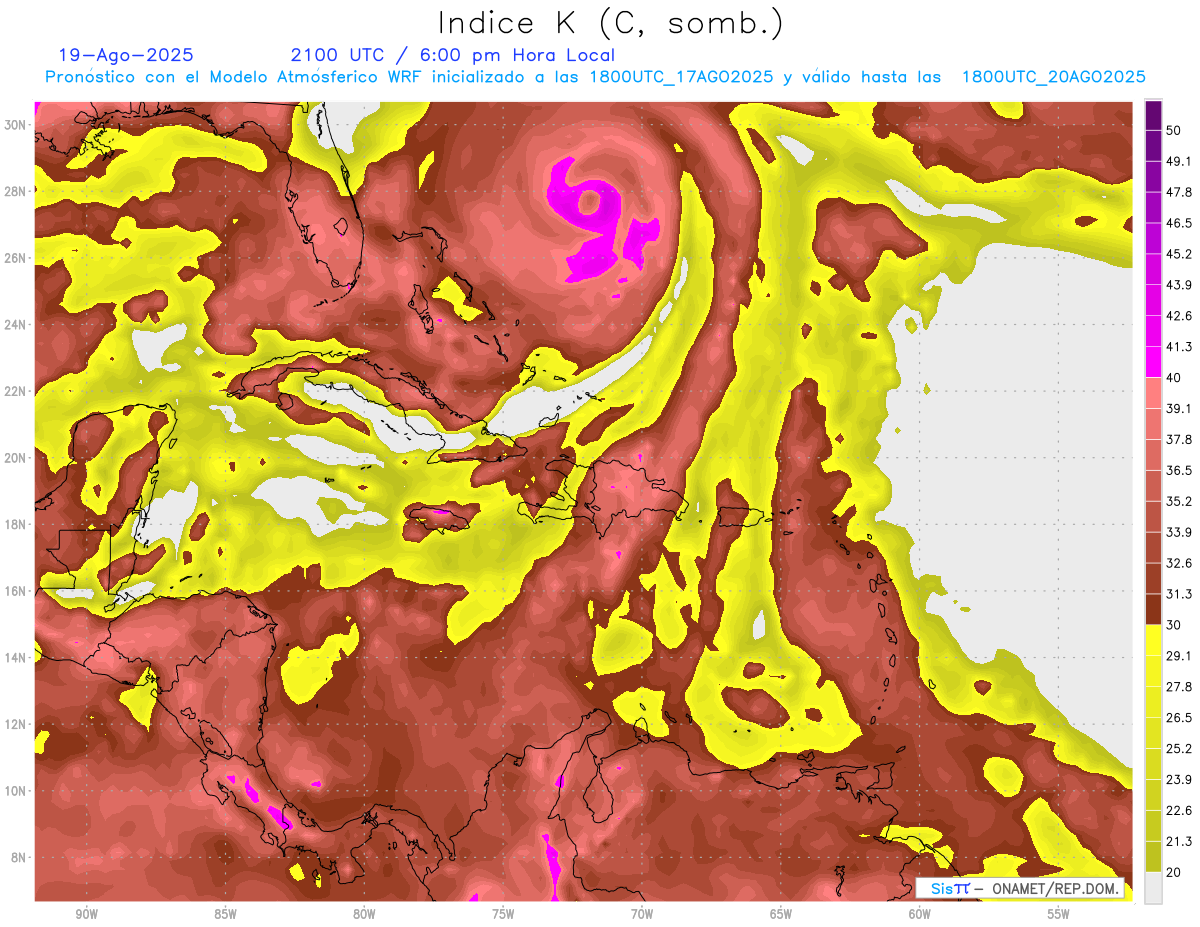Click the latitude label "18N"
This screenshot has height=927, width=1200.
[x=15, y=525]
